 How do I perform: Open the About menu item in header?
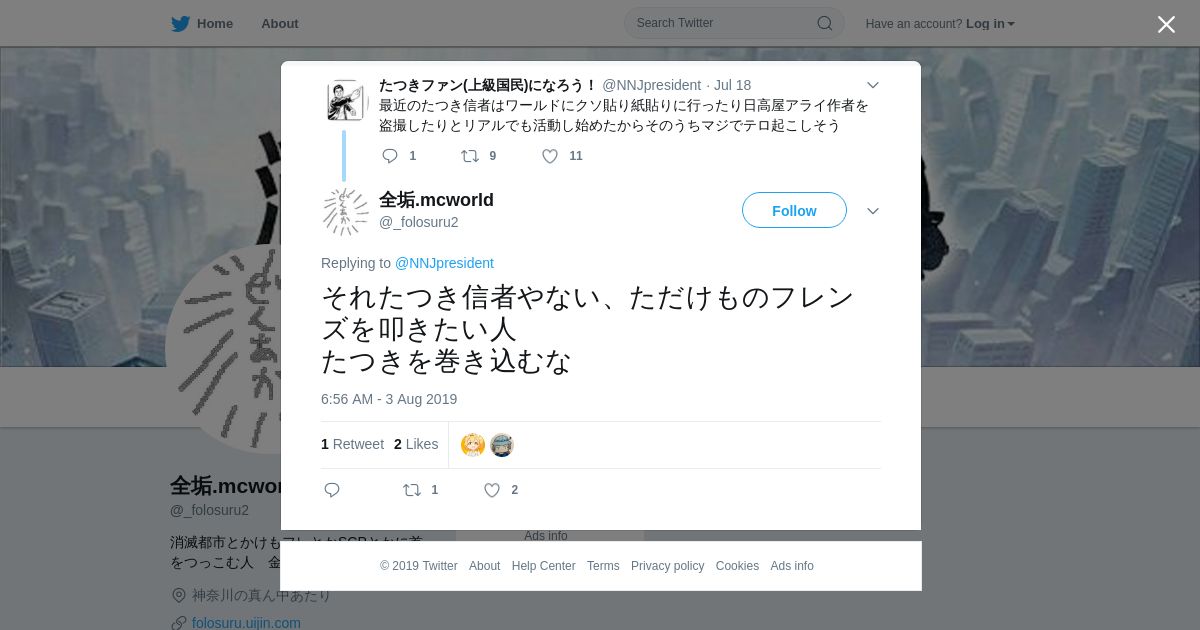coord(280,23)
